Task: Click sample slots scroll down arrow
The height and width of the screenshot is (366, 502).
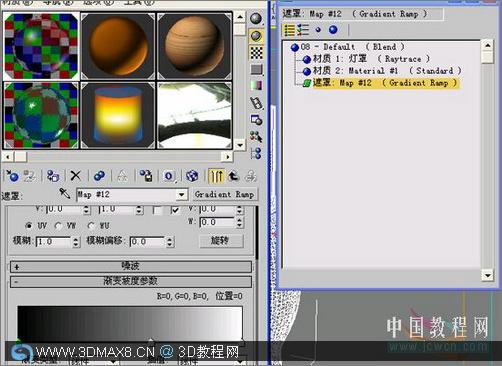Action: 240,145
